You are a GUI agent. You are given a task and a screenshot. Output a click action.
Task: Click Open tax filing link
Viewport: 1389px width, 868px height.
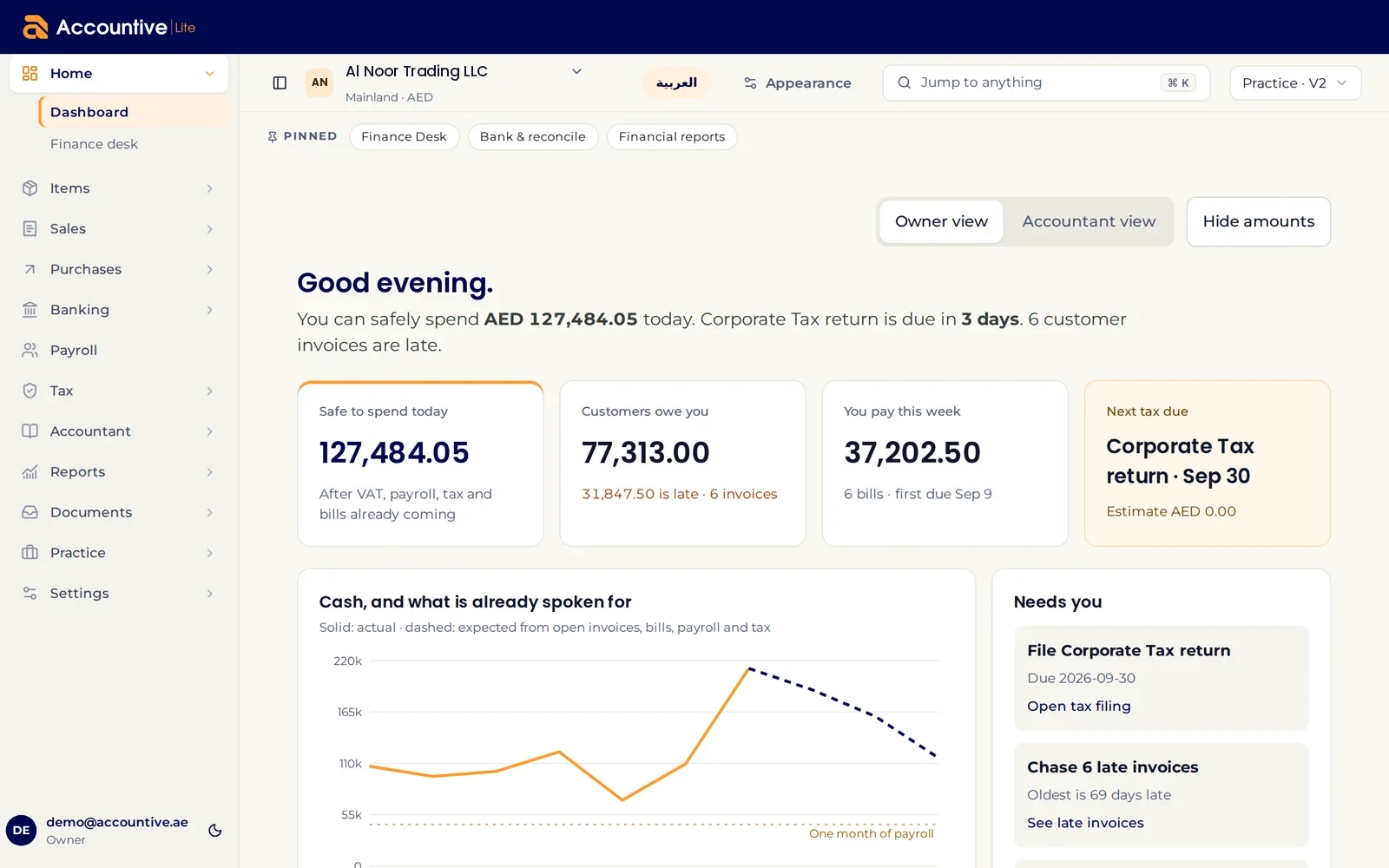click(1078, 706)
